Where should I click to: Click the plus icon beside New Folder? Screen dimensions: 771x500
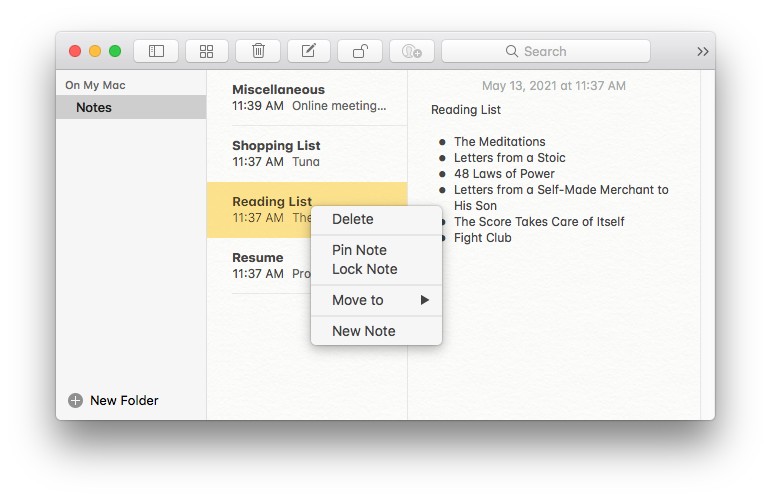76,401
